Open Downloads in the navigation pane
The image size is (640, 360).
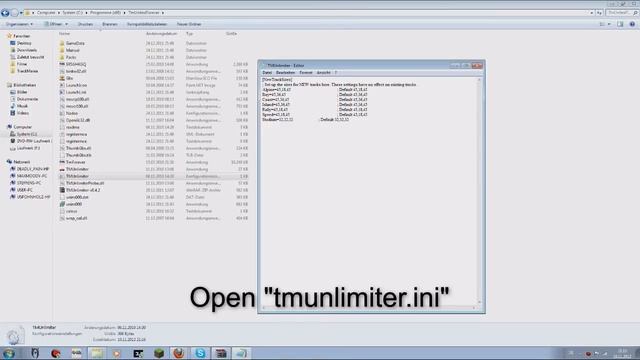click(x=27, y=50)
